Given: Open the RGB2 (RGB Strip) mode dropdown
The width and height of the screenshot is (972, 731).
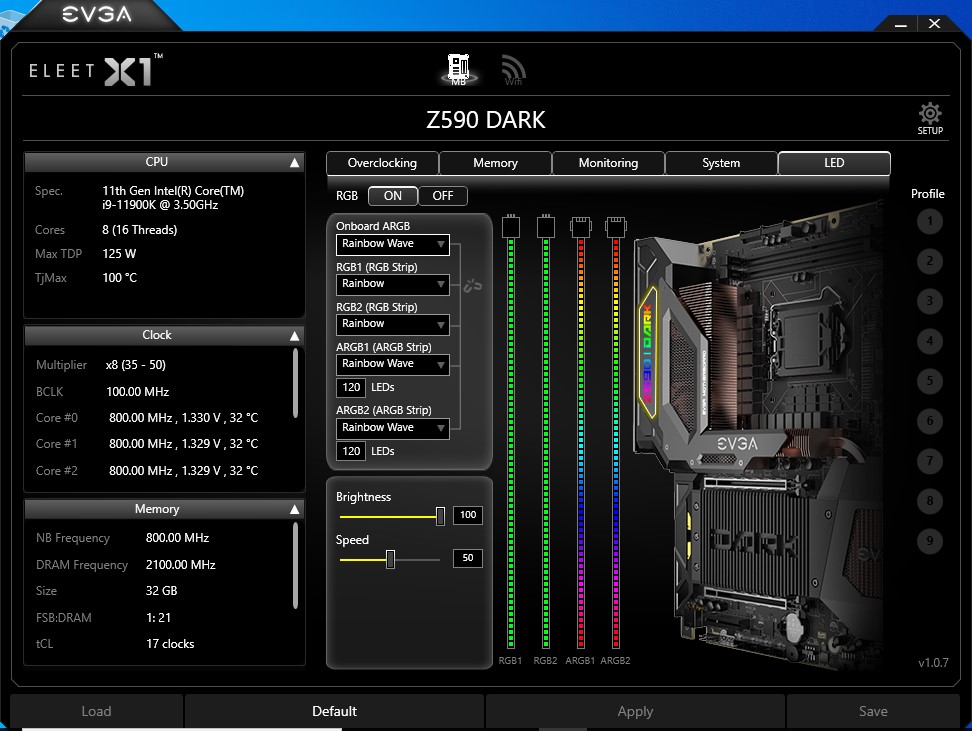Looking at the screenshot, I should point(393,324).
